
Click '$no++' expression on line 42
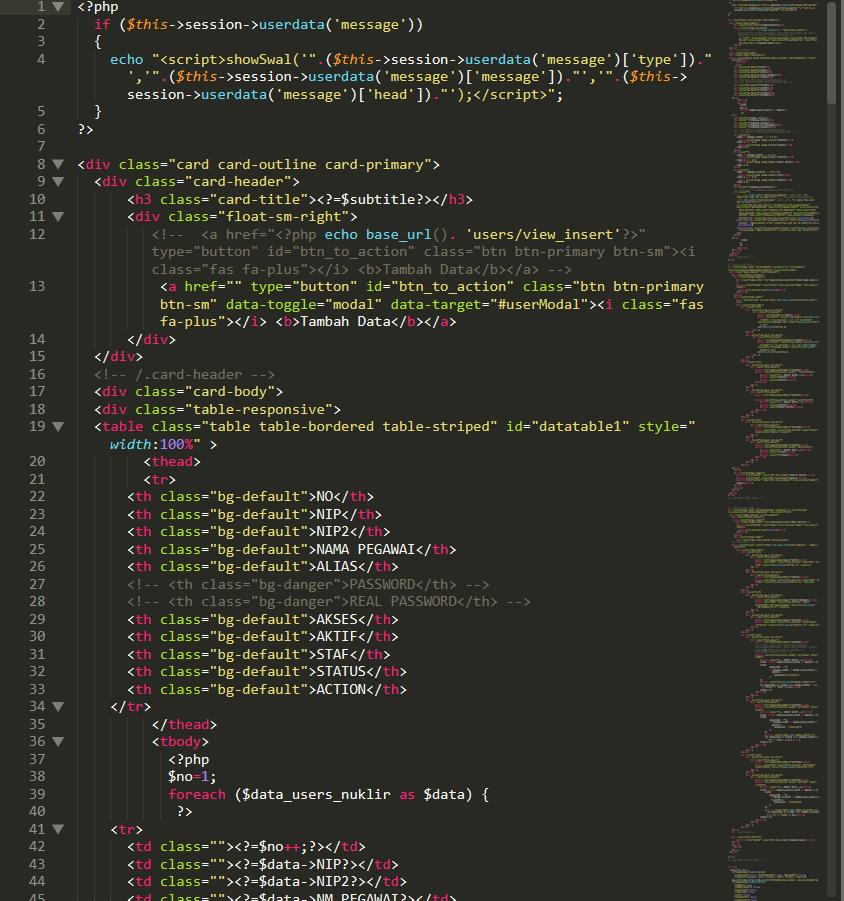coord(279,848)
